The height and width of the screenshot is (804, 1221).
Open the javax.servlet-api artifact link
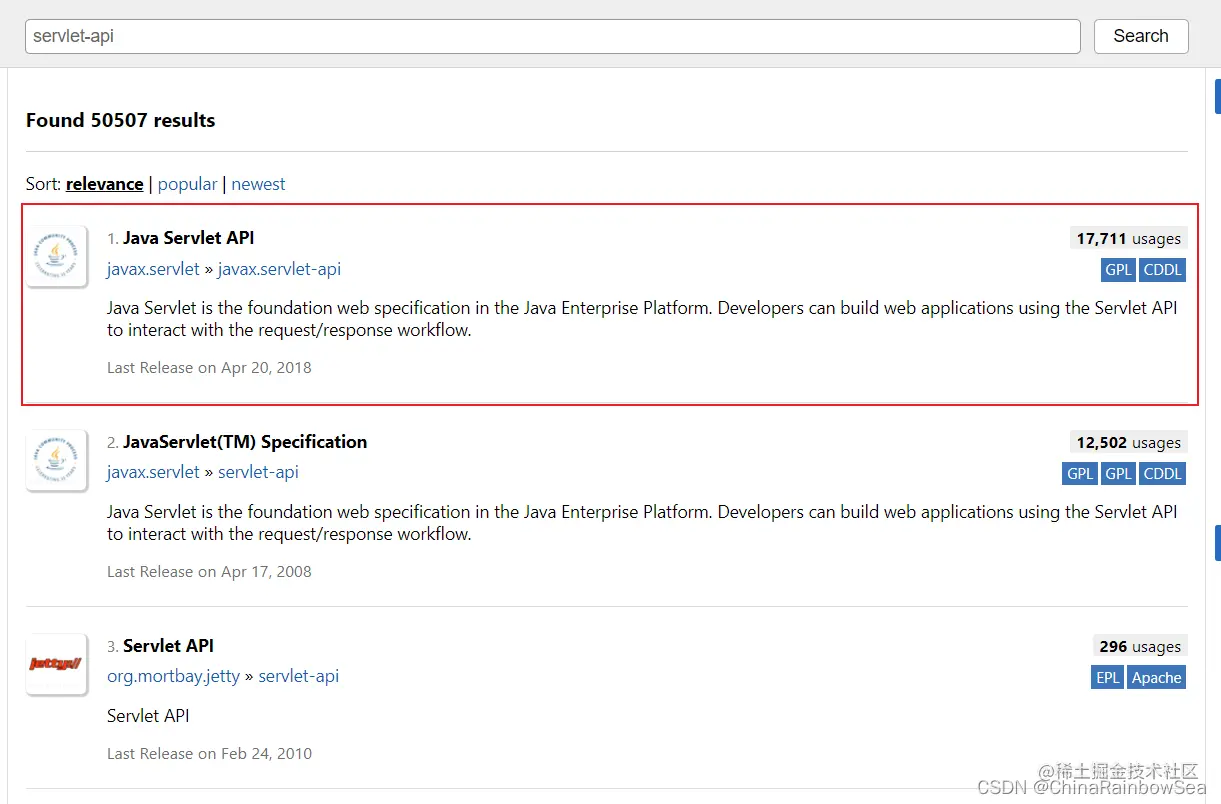[279, 268]
